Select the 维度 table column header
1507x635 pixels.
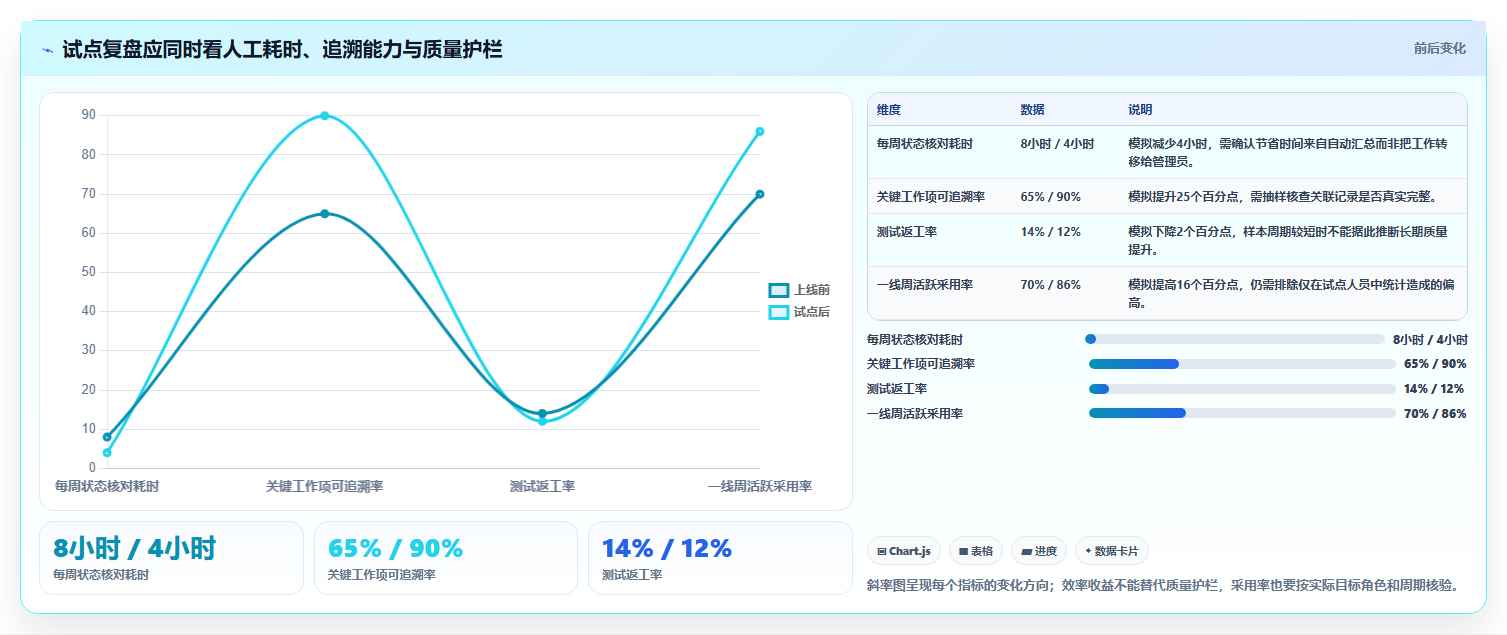(889, 110)
